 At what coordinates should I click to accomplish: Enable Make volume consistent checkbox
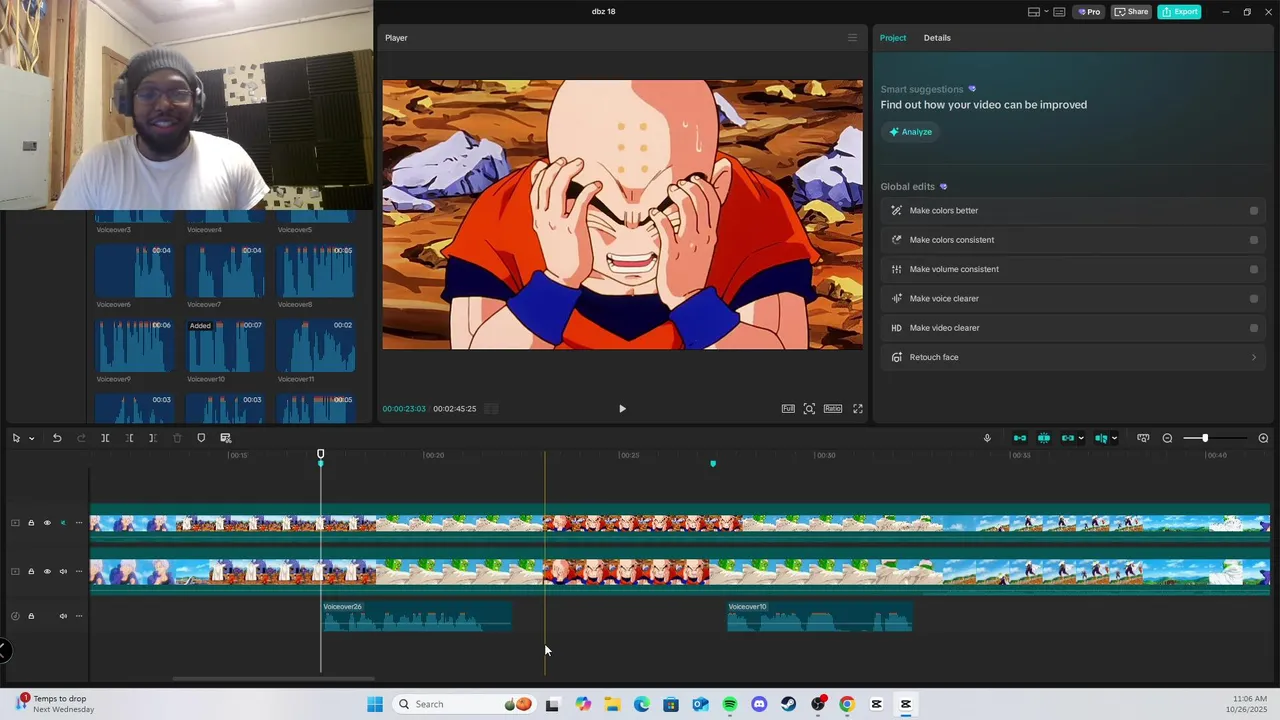(x=1254, y=269)
